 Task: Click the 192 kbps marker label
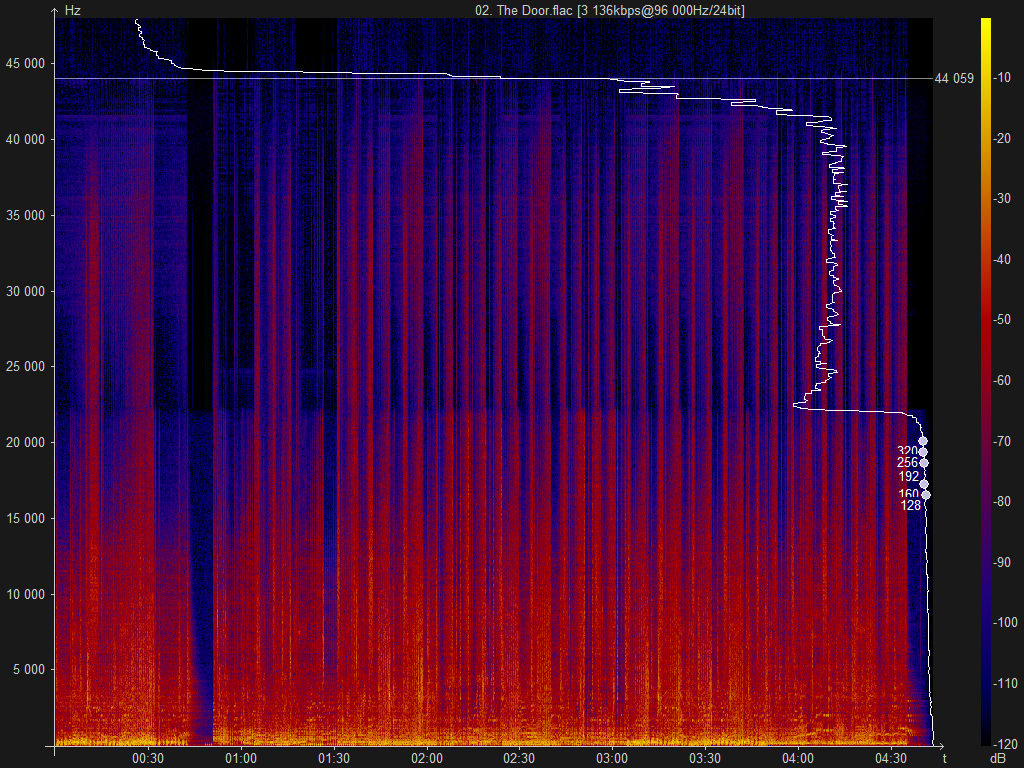[x=908, y=475]
